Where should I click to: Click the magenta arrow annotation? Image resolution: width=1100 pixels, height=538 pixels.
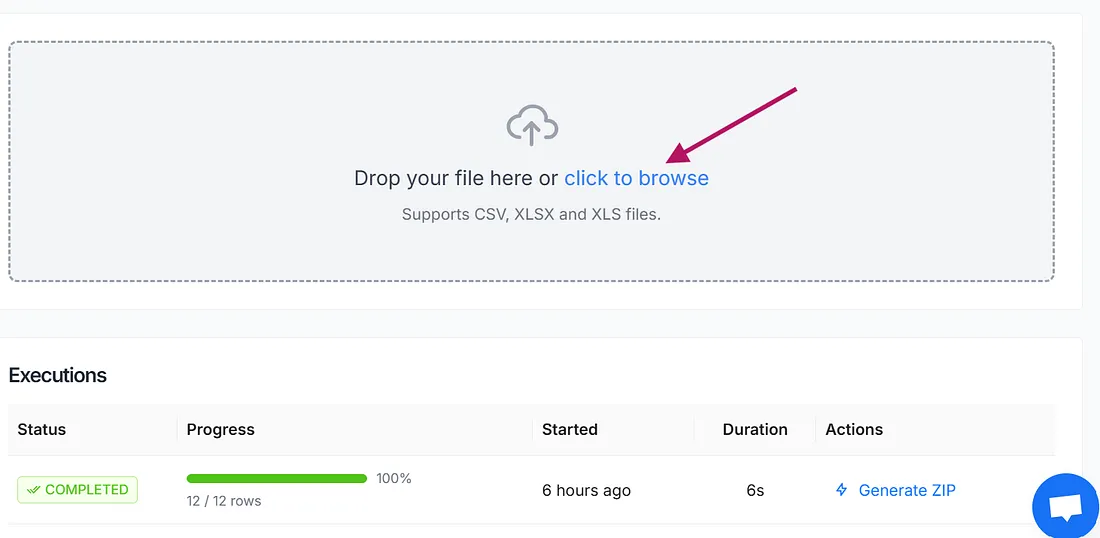click(731, 126)
